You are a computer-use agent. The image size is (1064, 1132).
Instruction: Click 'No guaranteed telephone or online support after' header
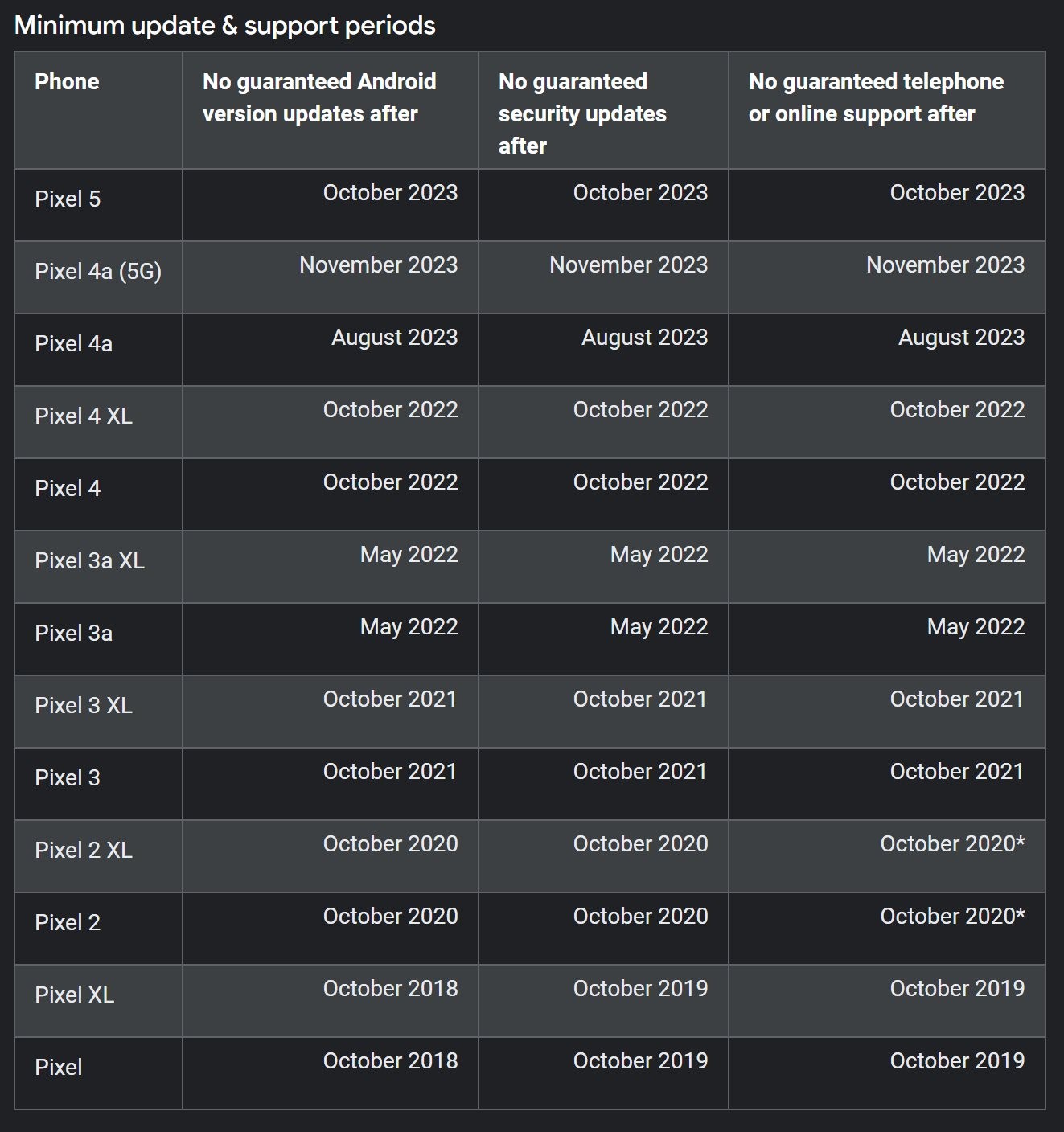(876, 97)
